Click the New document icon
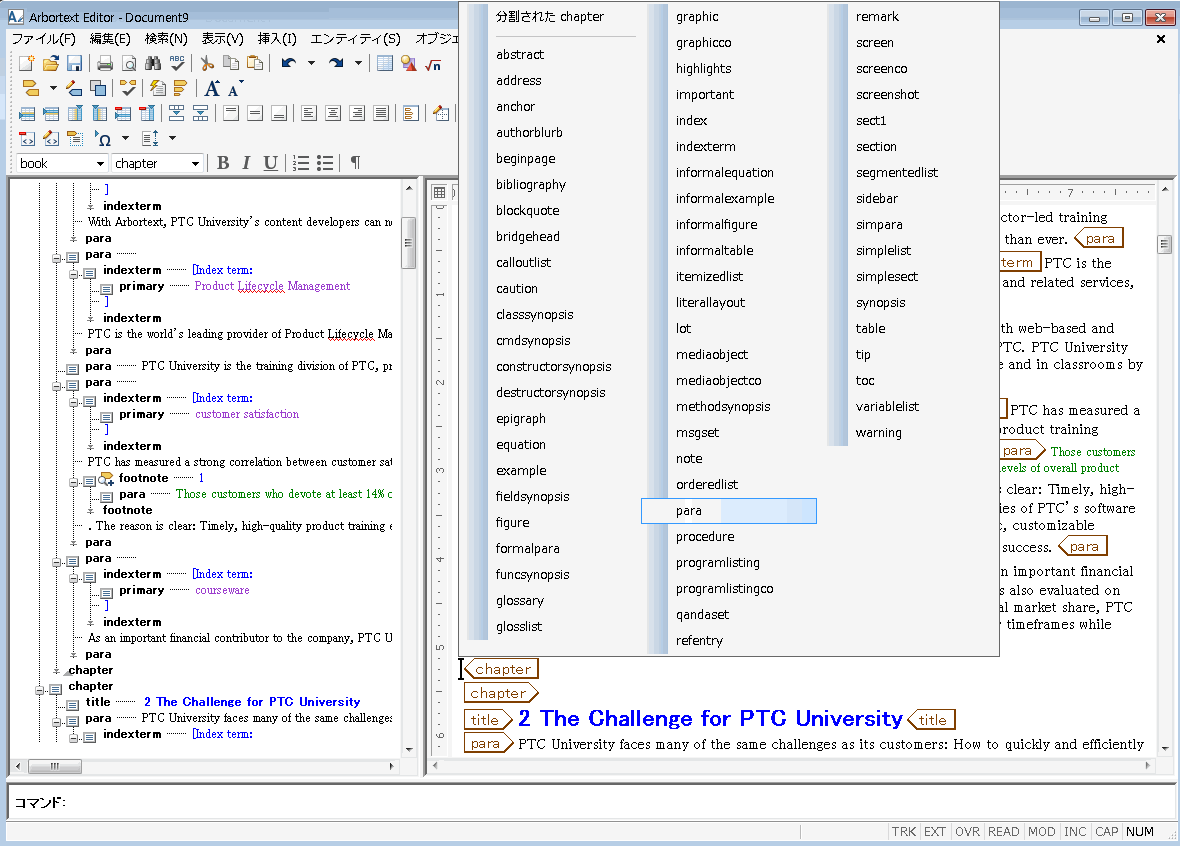The width and height of the screenshot is (1180, 846). click(27, 63)
